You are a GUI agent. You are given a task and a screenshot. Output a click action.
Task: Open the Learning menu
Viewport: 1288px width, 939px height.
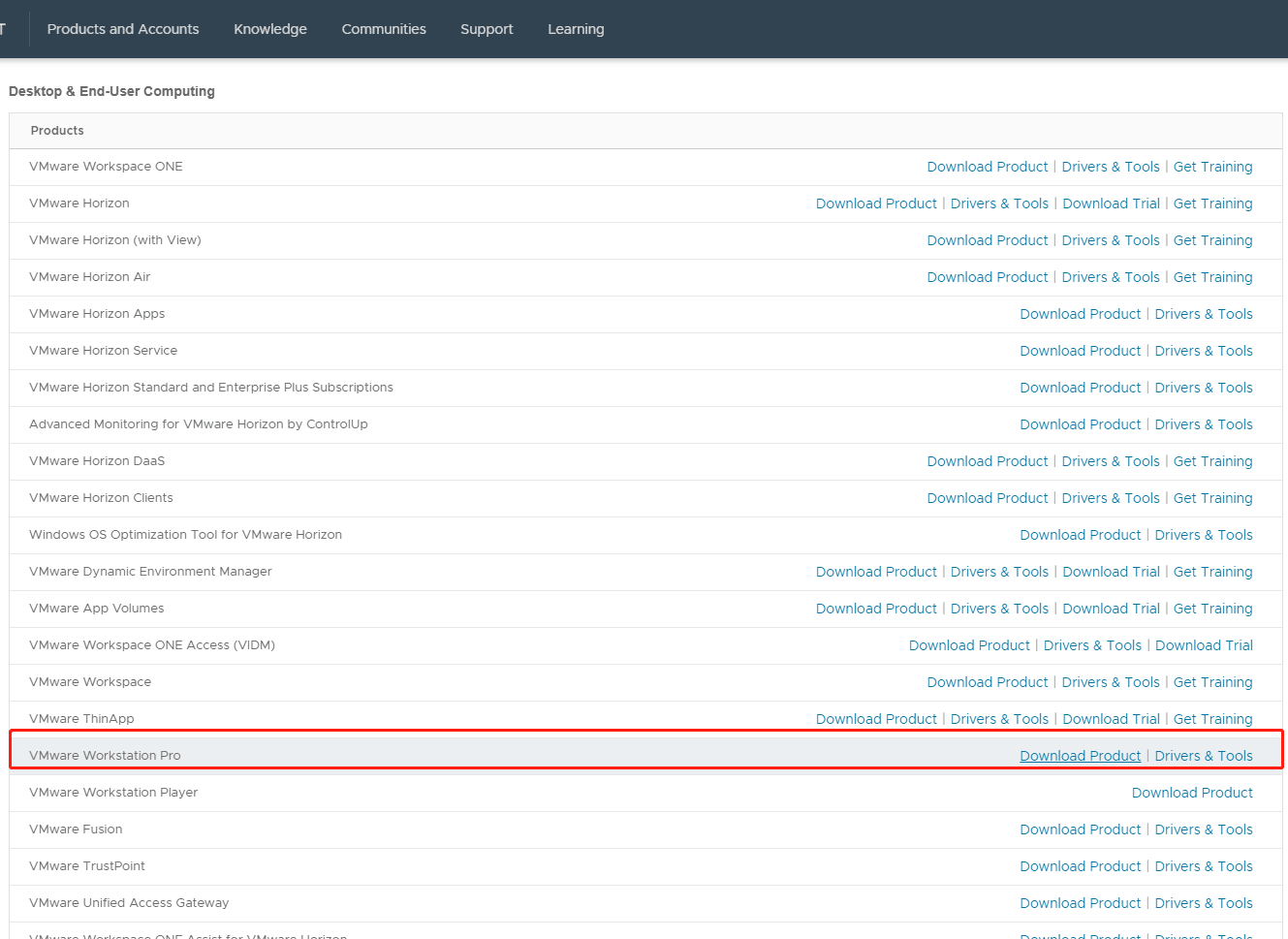click(x=576, y=29)
